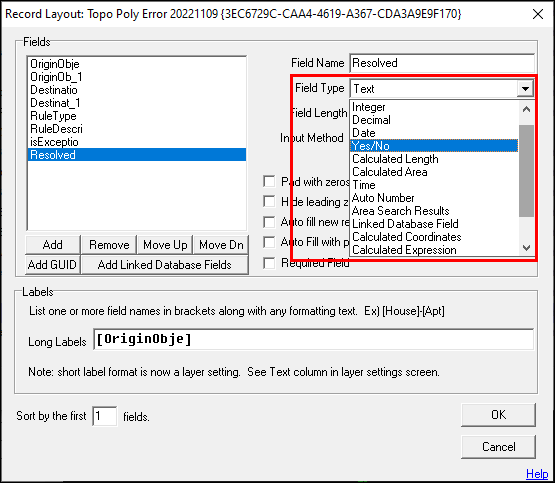Click Add Linked Database Fields button

tap(165, 265)
